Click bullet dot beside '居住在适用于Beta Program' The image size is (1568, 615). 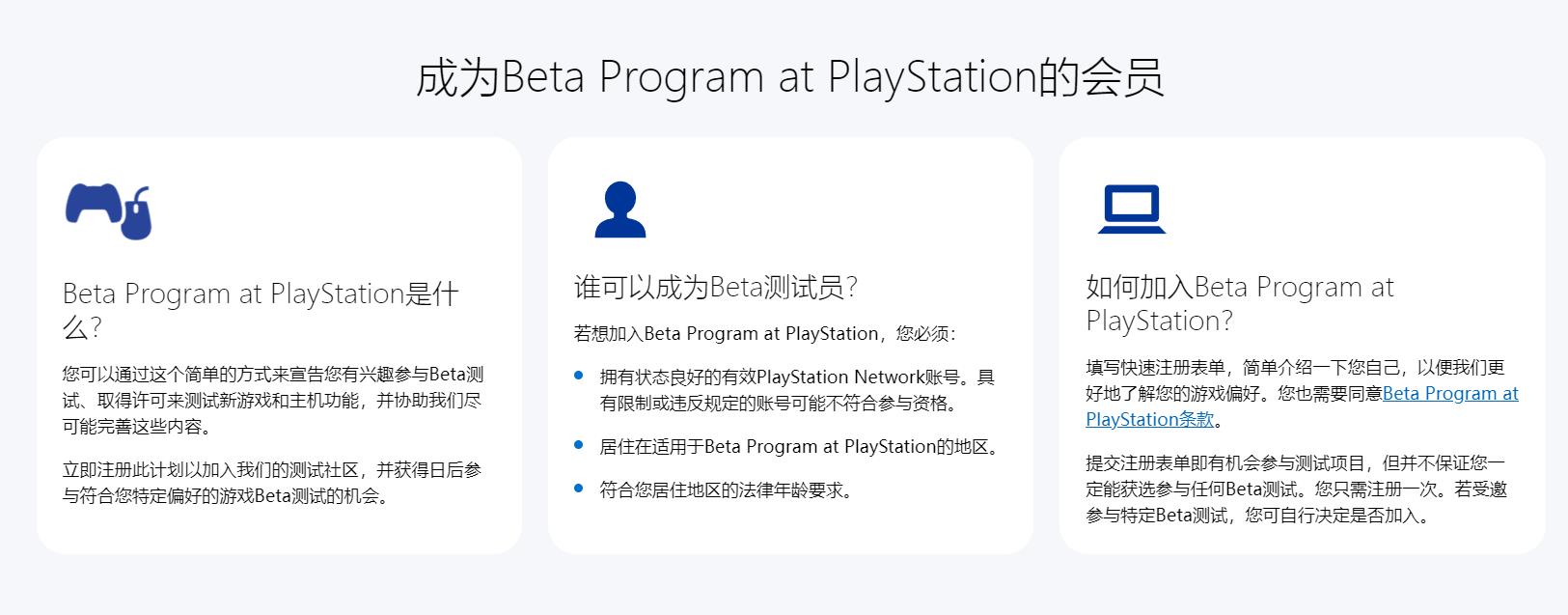[579, 445]
